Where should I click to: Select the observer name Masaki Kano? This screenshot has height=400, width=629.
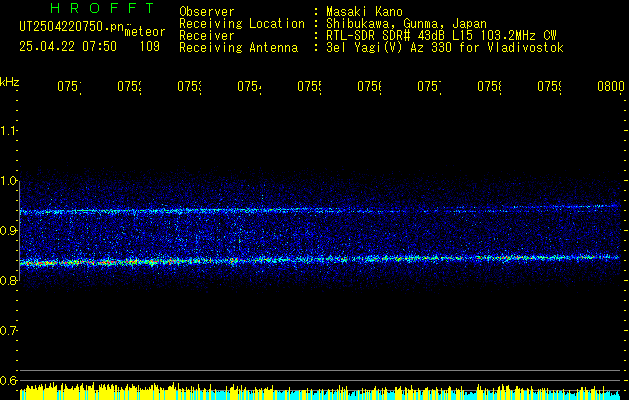364,12
